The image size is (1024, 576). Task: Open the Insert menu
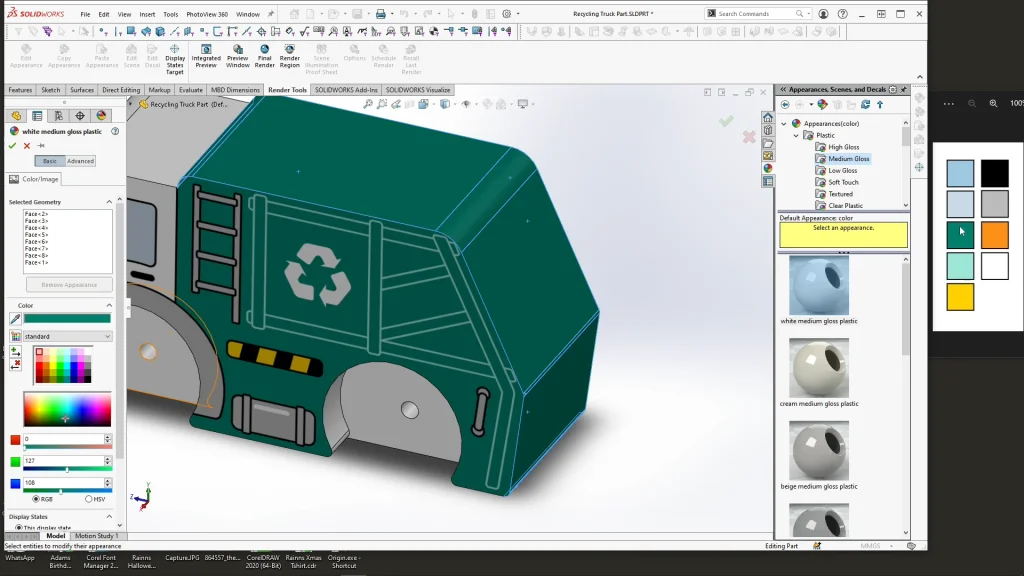coord(147,14)
